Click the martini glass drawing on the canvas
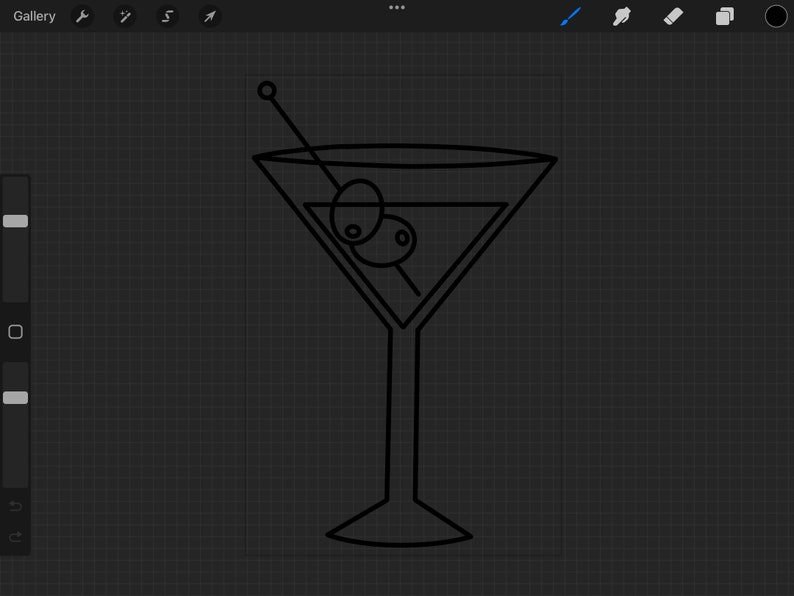 pos(403,314)
